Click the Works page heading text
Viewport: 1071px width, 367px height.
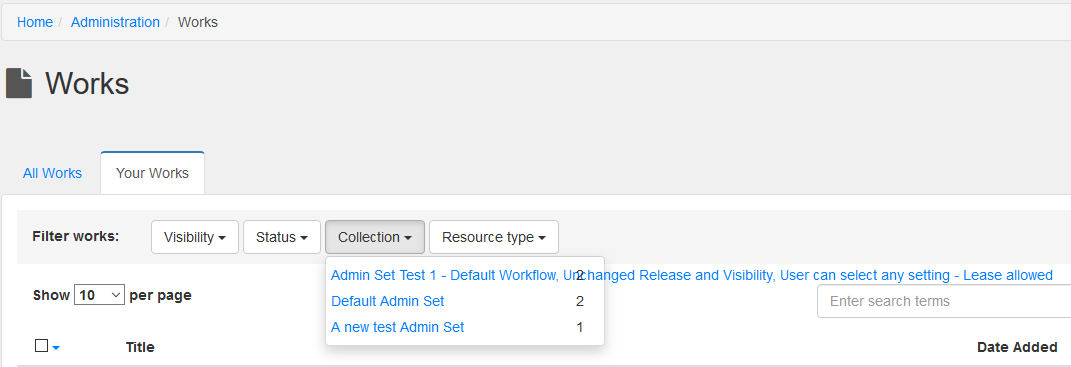(x=87, y=83)
